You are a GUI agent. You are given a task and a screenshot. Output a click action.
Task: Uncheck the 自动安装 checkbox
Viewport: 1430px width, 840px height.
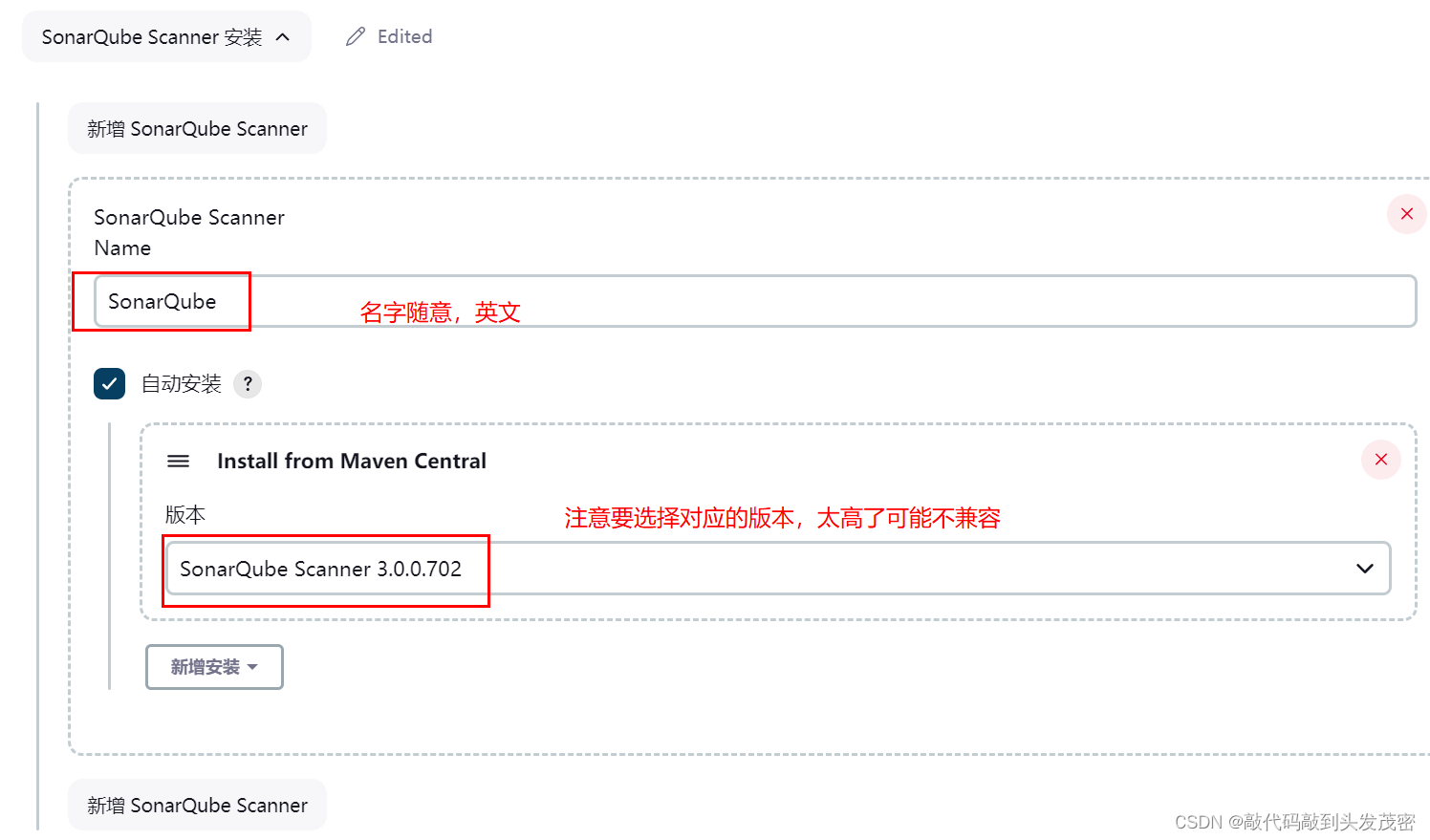point(110,384)
